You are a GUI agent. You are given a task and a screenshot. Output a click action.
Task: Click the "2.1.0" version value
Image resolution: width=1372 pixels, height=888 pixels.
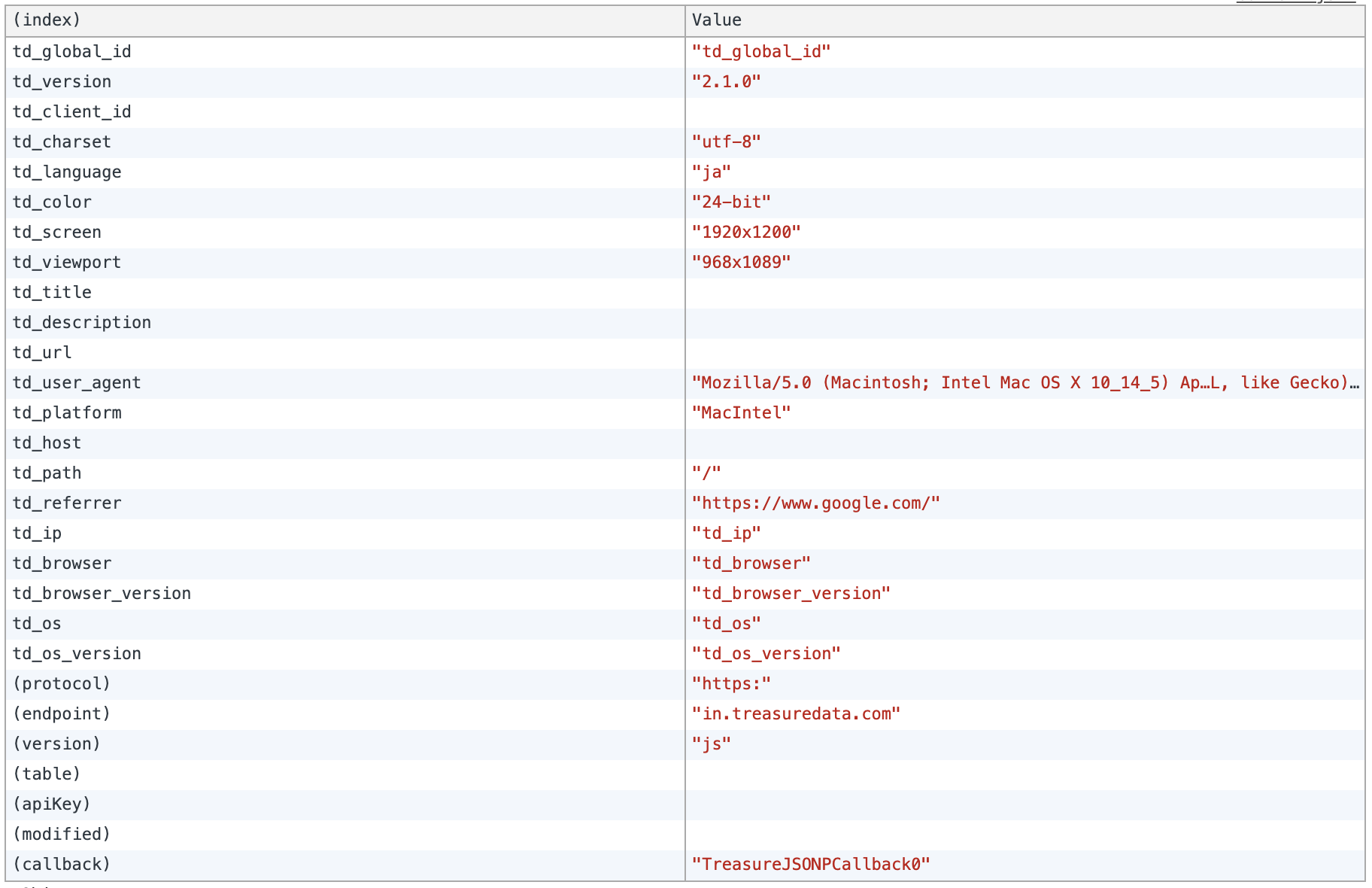pyautogui.click(x=727, y=82)
